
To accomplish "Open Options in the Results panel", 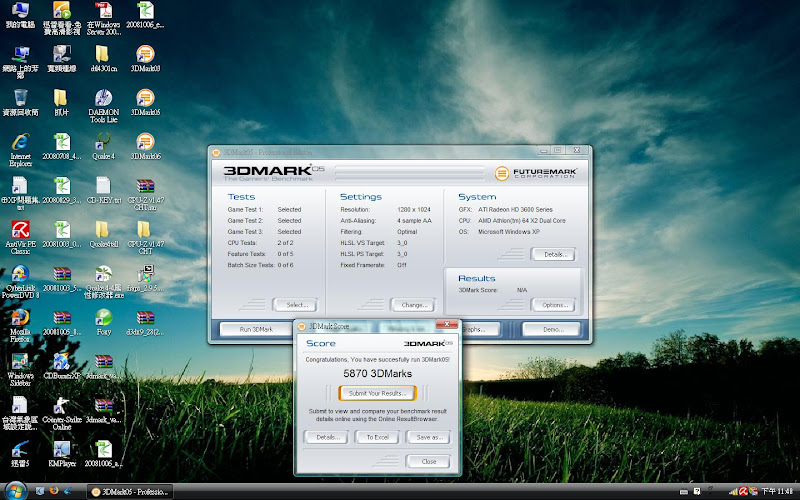I will 555,304.
